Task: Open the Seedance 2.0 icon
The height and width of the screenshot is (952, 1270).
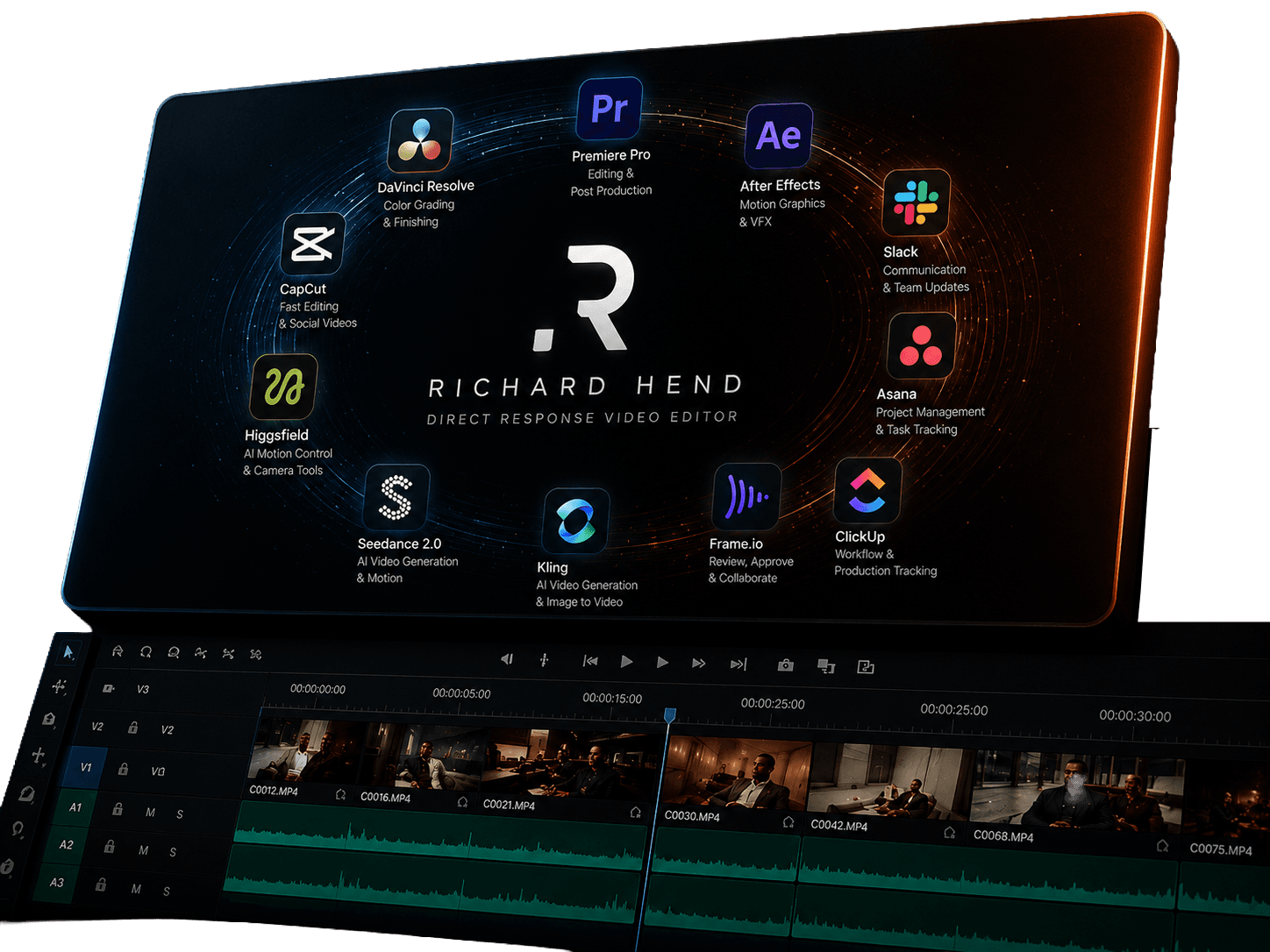Action: click(396, 496)
